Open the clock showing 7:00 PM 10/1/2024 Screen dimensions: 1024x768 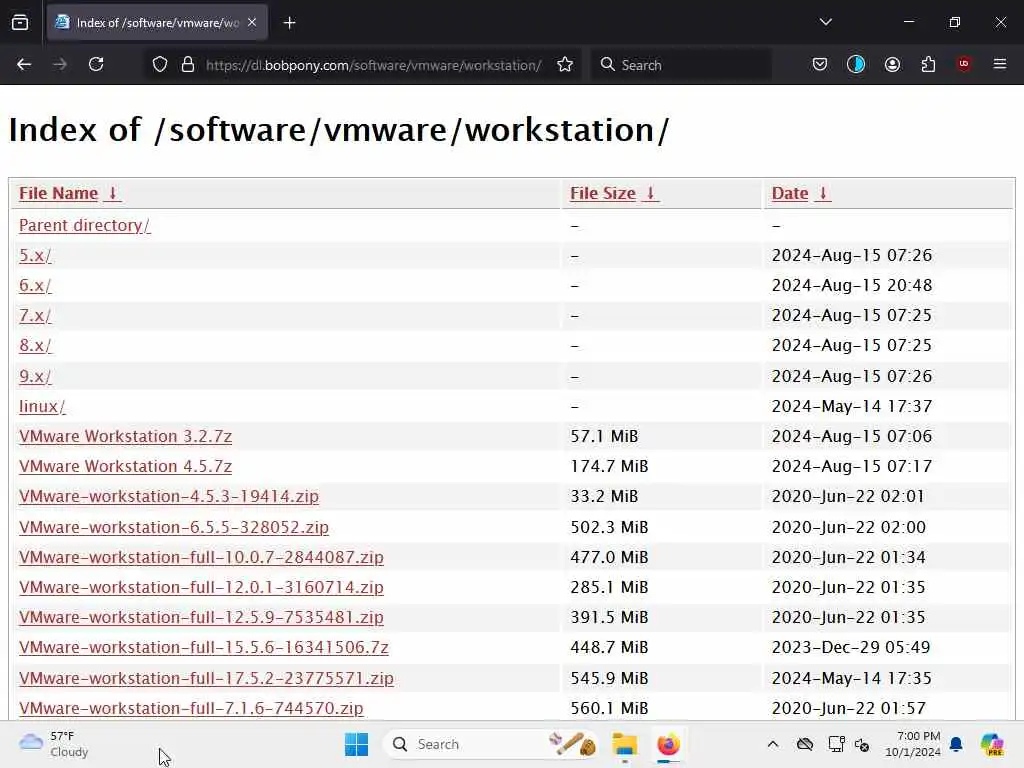[x=912, y=744]
